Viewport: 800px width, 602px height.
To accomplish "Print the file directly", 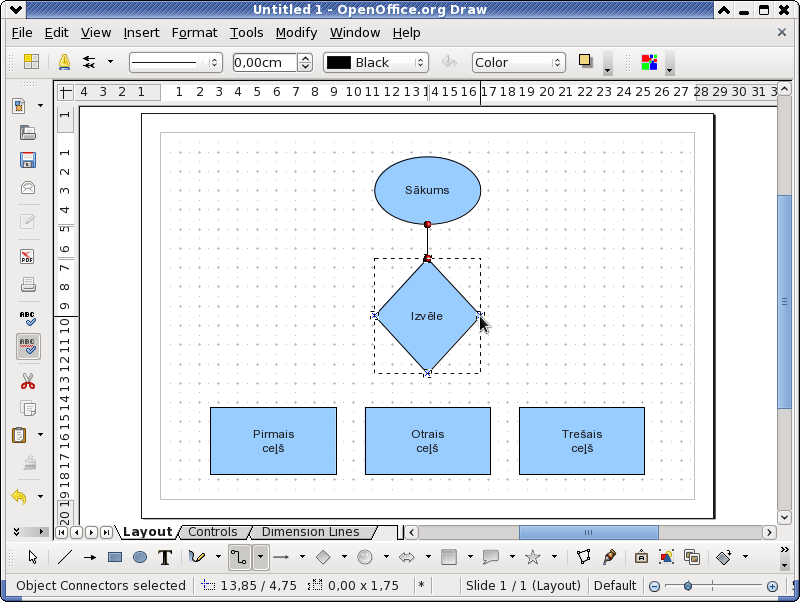I will pyautogui.click(x=28, y=284).
